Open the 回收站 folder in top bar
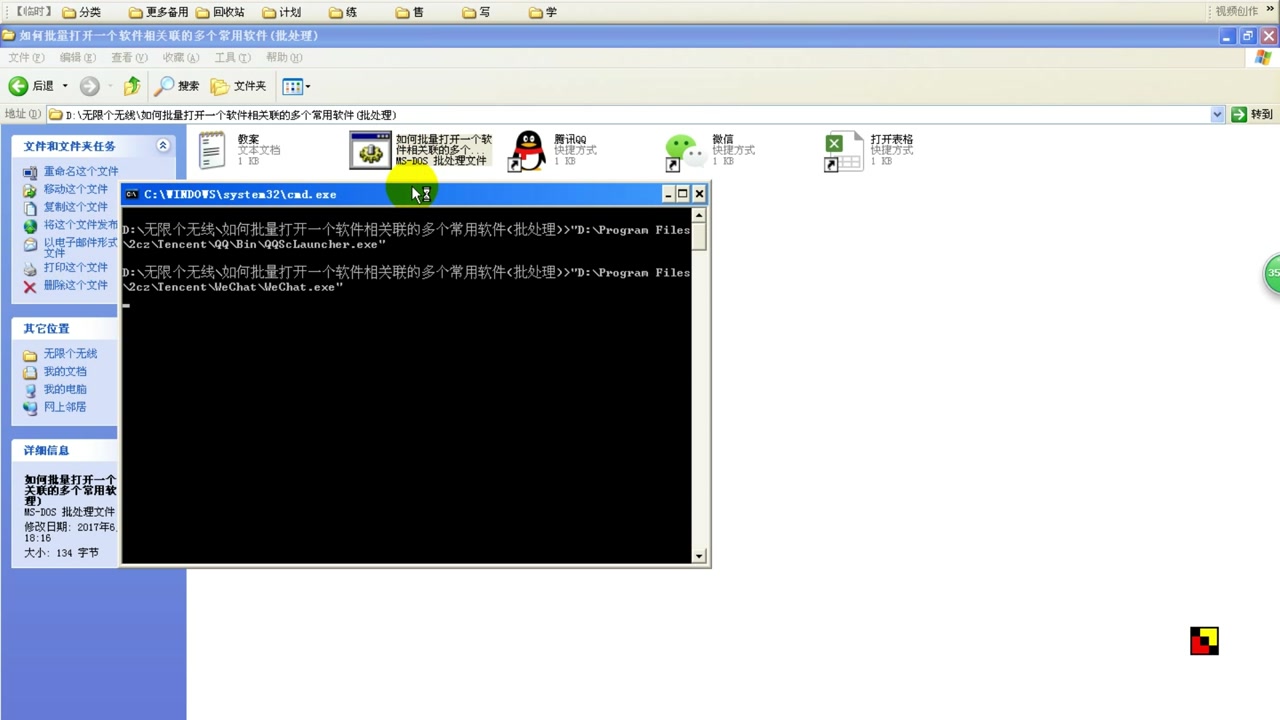Viewport: 1280px width, 720px height. [x=219, y=12]
